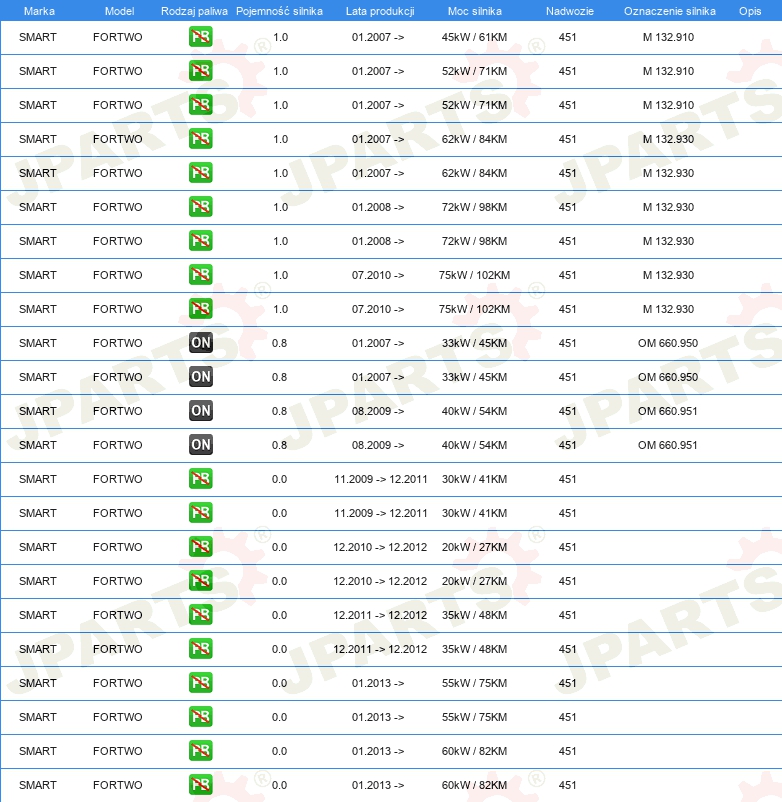782x802 pixels.
Task: Click the Oznaczenie silnika column header
Action: (669, 11)
